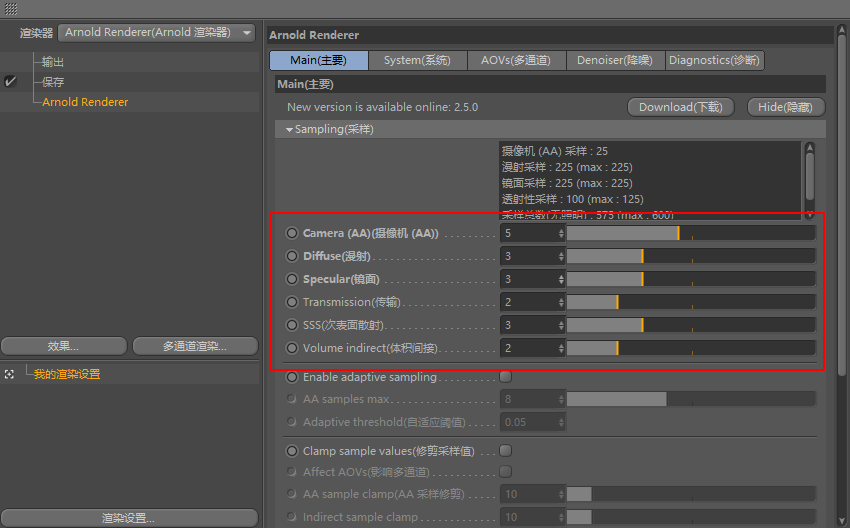
Task: Click the Camera (AA) spinner arrows
Action: 561,233
